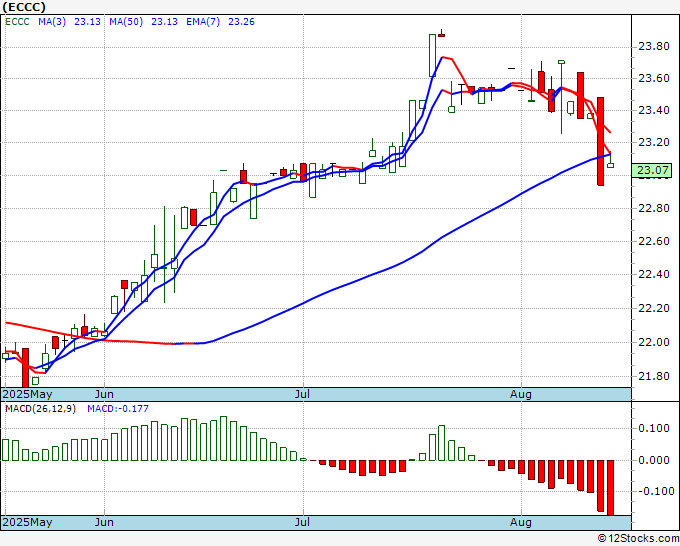The width and height of the screenshot is (680, 546).
Task: Click the MACD(26,12,9) indicator label
Action: (x=40, y=409)
